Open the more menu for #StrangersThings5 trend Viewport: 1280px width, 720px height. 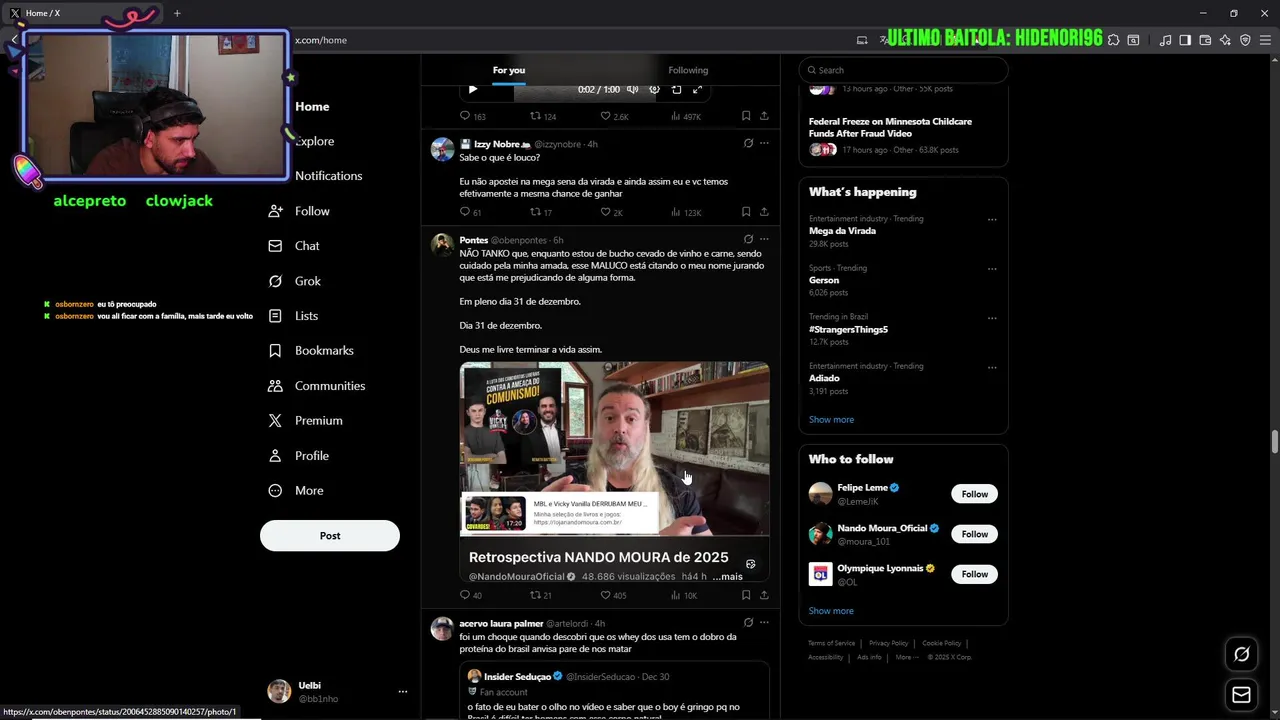[x=992, y=317]
